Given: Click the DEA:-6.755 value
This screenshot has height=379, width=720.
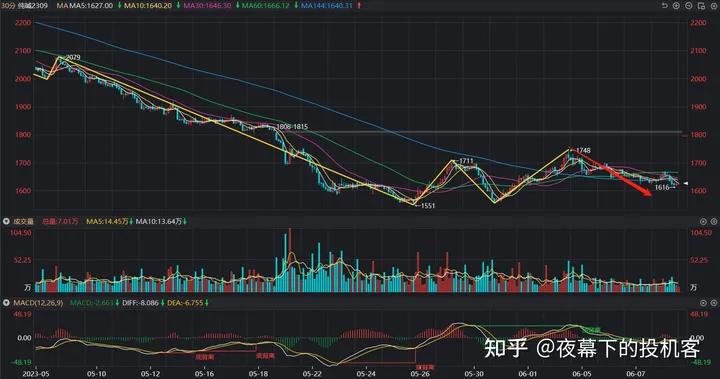Looking at the screenshot, I should [x=185, y=303].
